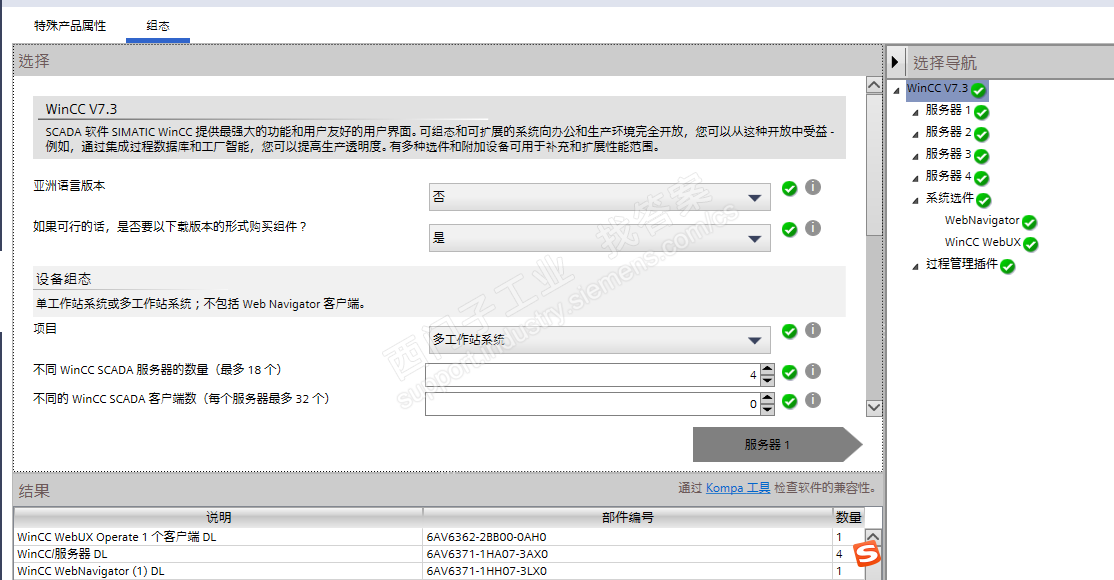Expand the 服务器 3 tree node
The width and height of the screenshot is (1114, 580).
click(x=915, y=156)
